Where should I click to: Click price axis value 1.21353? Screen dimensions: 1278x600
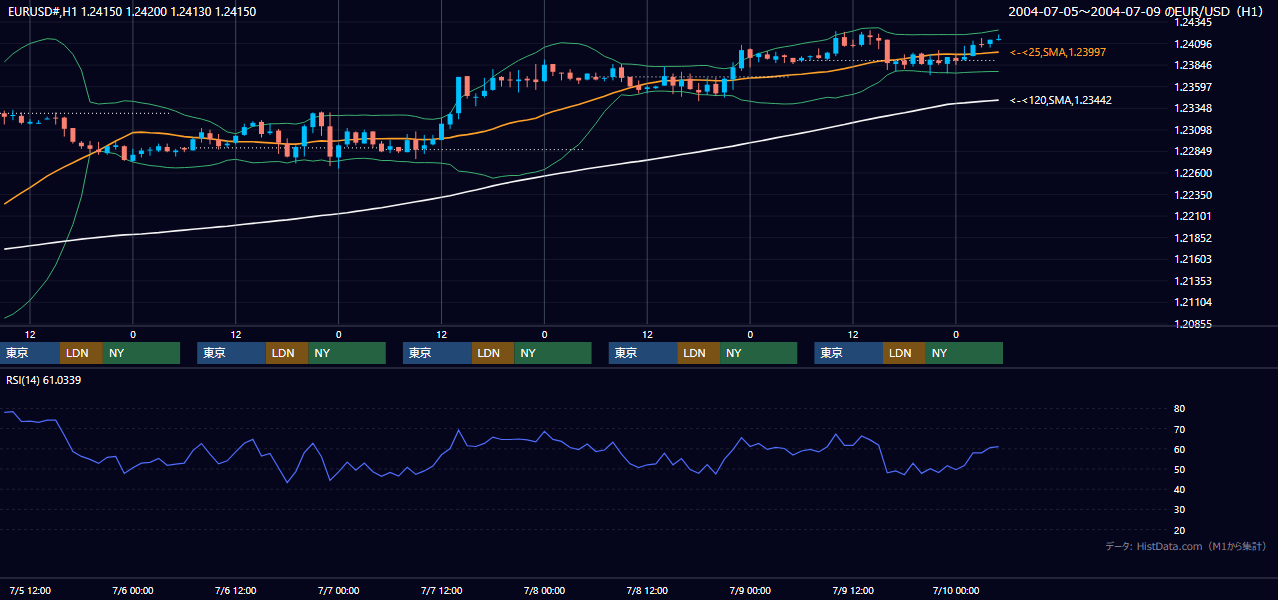[x=1193, y=281]
